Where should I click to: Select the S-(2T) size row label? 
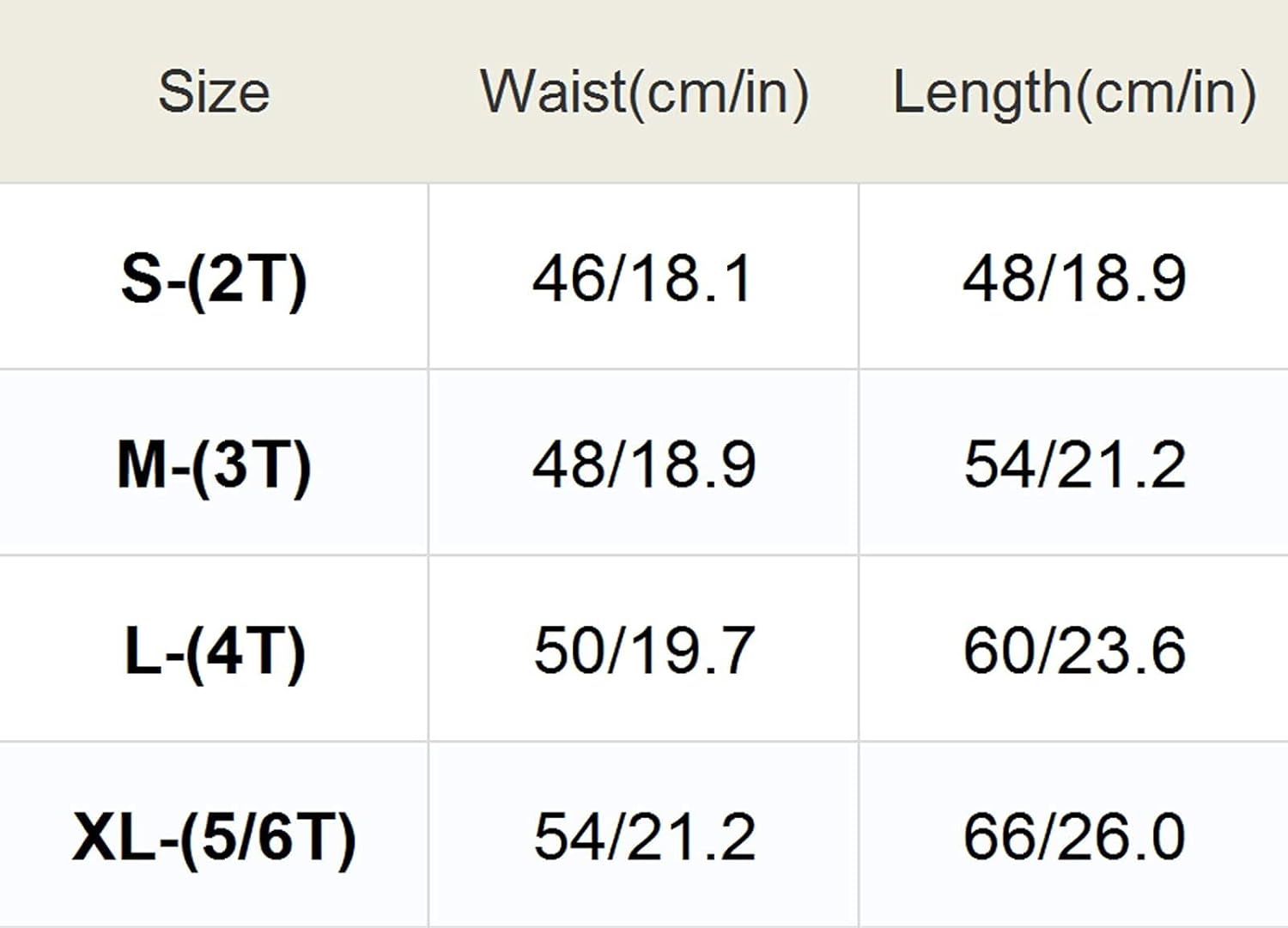click(214, 278)
